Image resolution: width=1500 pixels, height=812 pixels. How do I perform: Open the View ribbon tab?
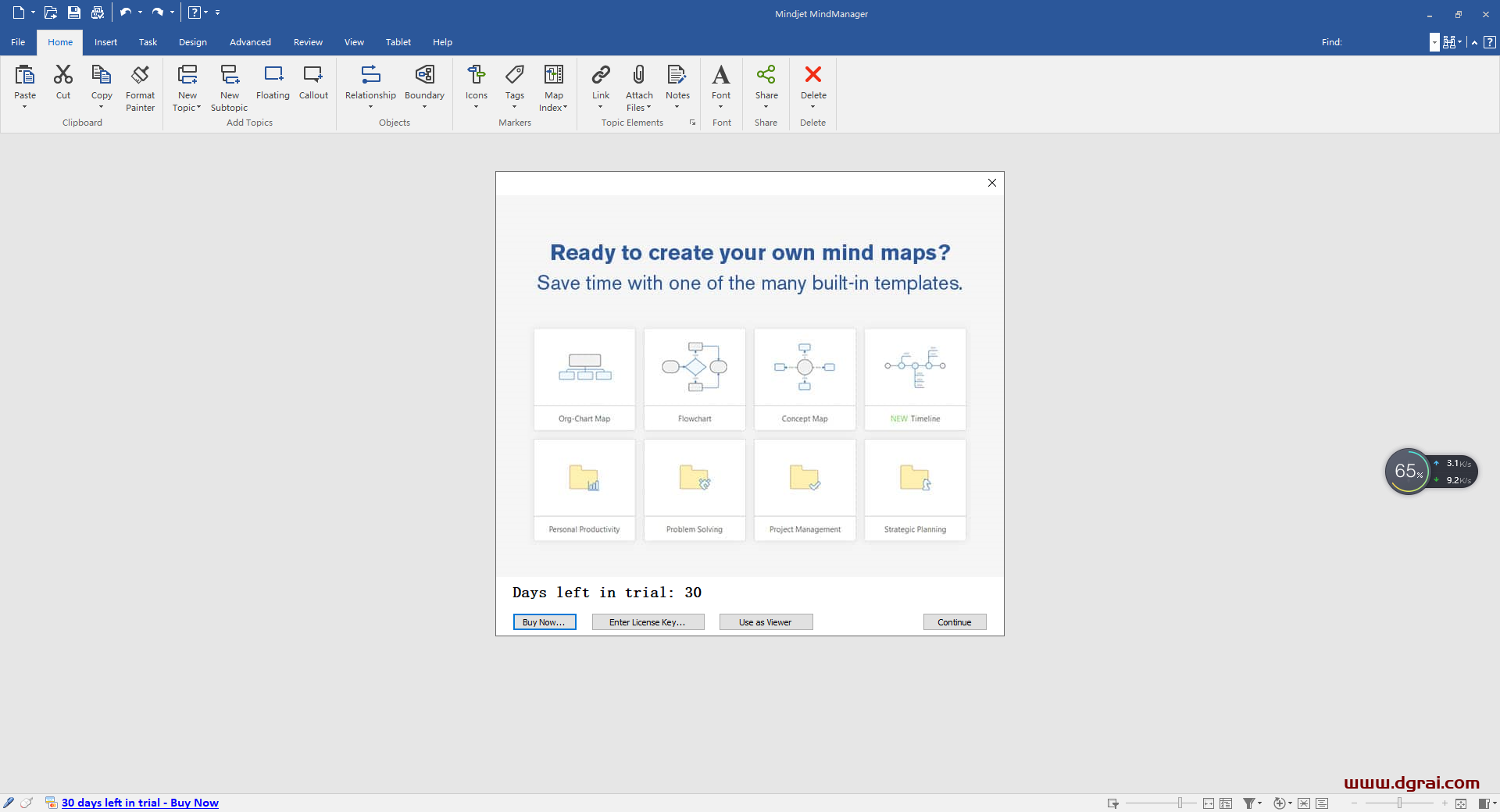pyautogui.click(x=354, y=42)
